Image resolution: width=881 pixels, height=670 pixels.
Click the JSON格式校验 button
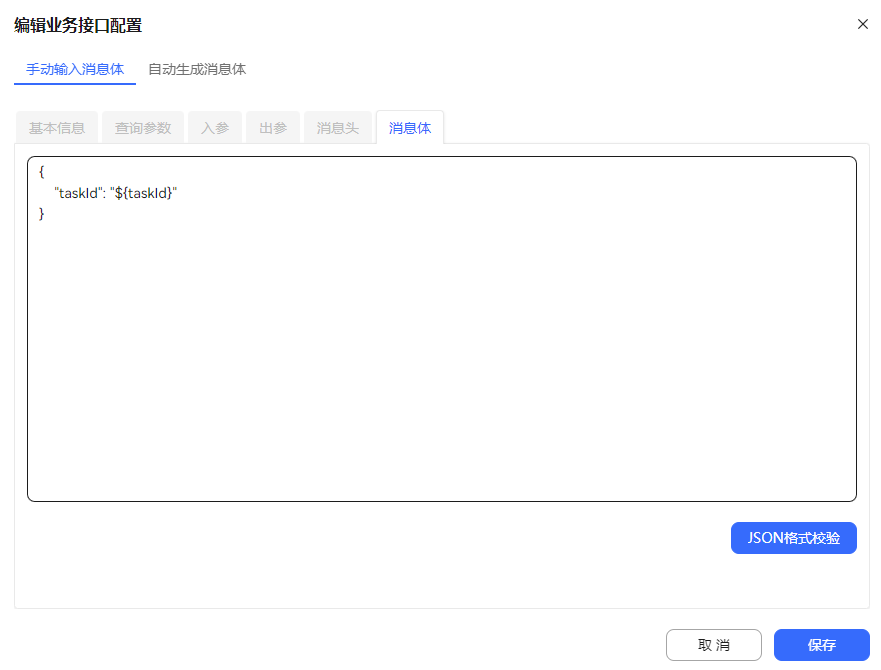click(793, 538)
